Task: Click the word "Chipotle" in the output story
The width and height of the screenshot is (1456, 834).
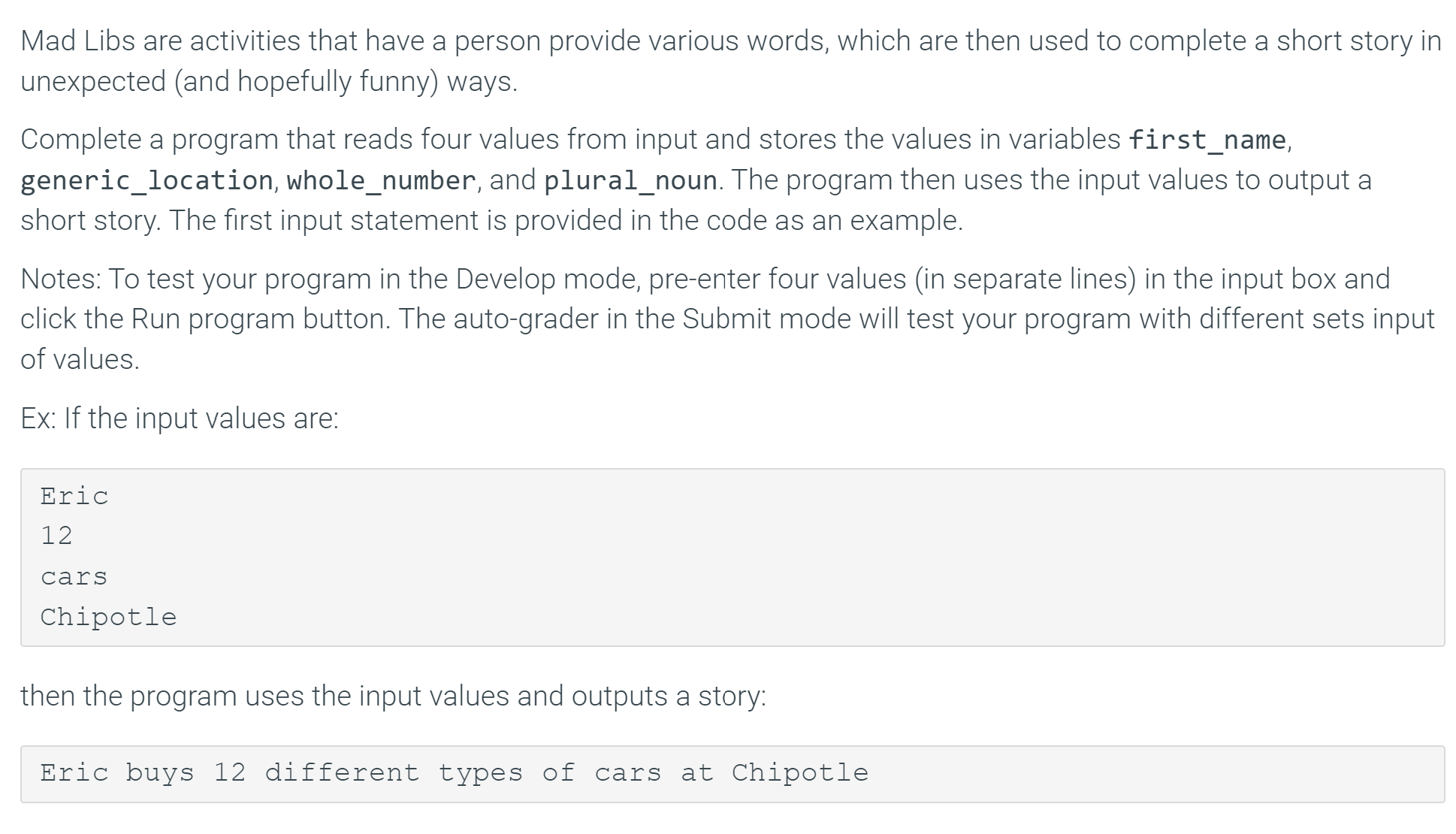Action: [800, 773]
